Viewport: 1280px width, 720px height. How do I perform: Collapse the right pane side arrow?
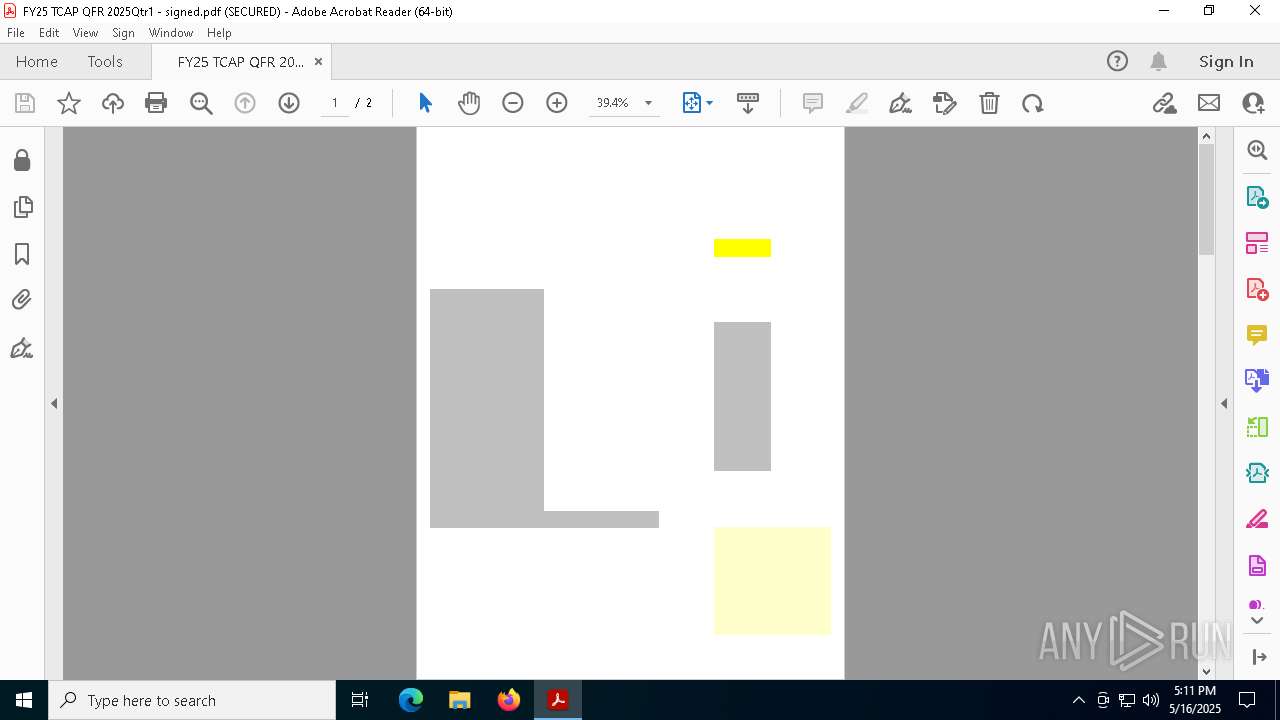click(1224, 403)
